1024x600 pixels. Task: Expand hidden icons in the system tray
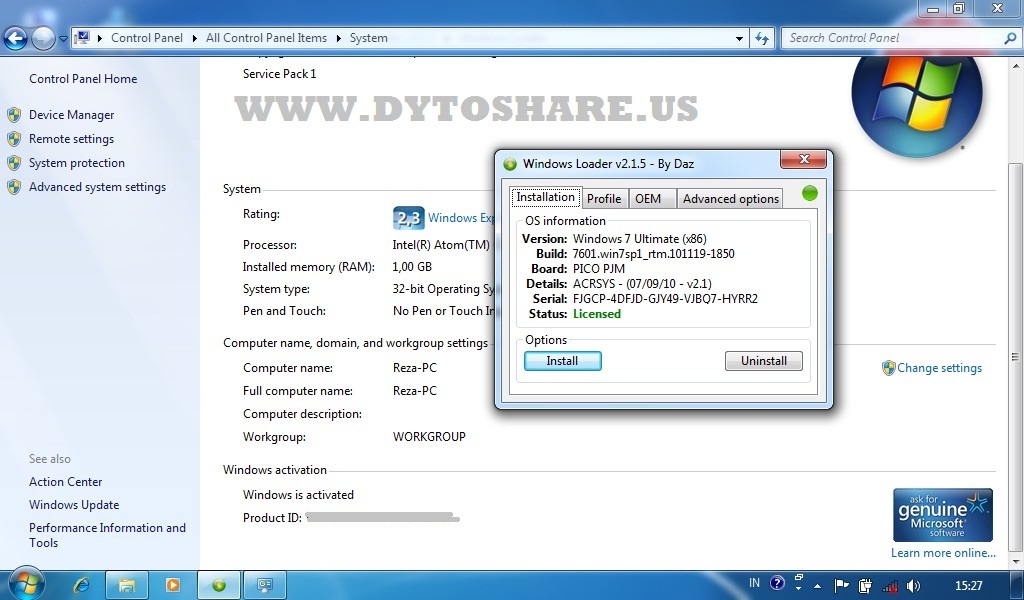(x=815, y=583)
